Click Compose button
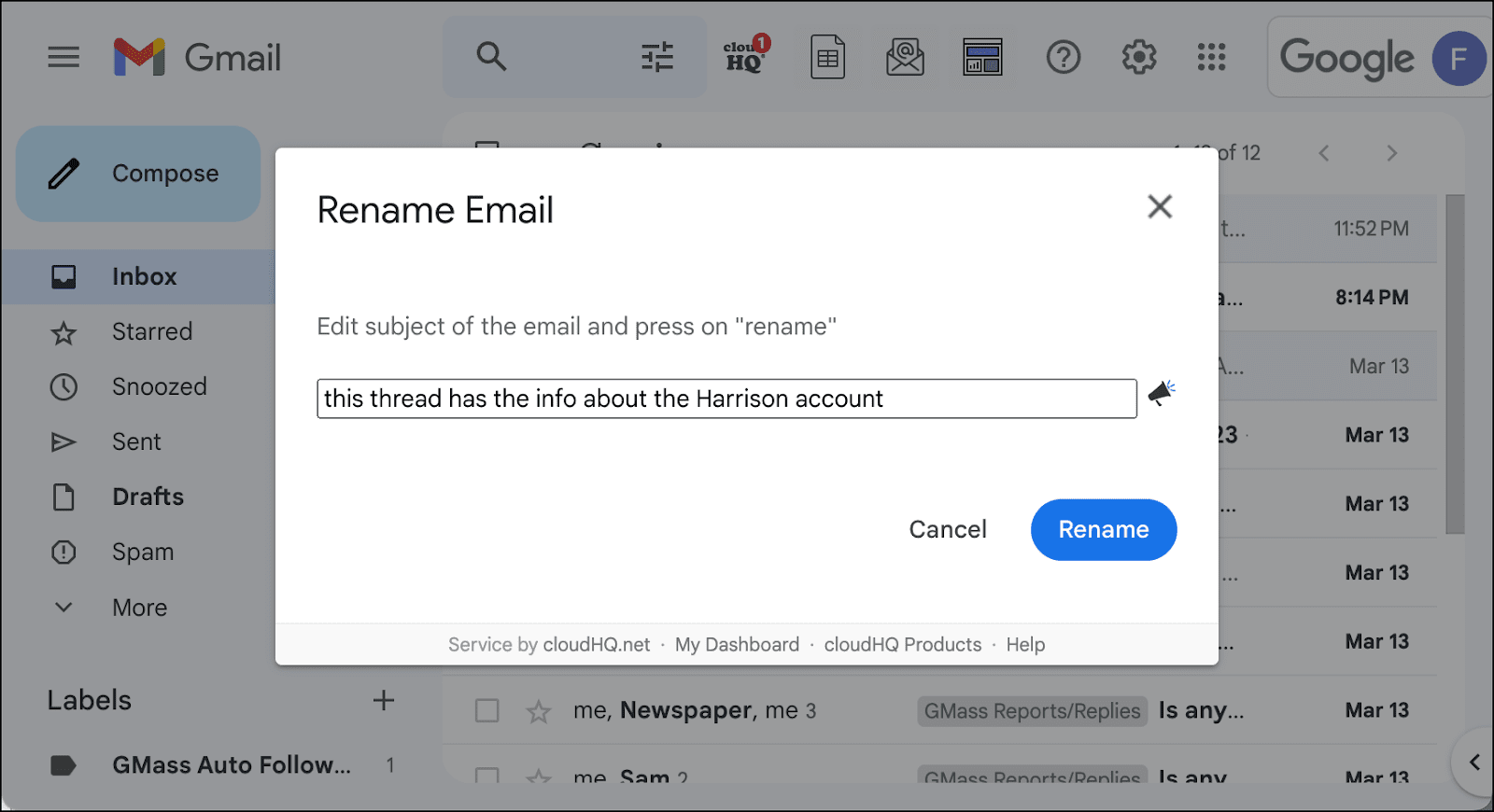 [138, 174]
